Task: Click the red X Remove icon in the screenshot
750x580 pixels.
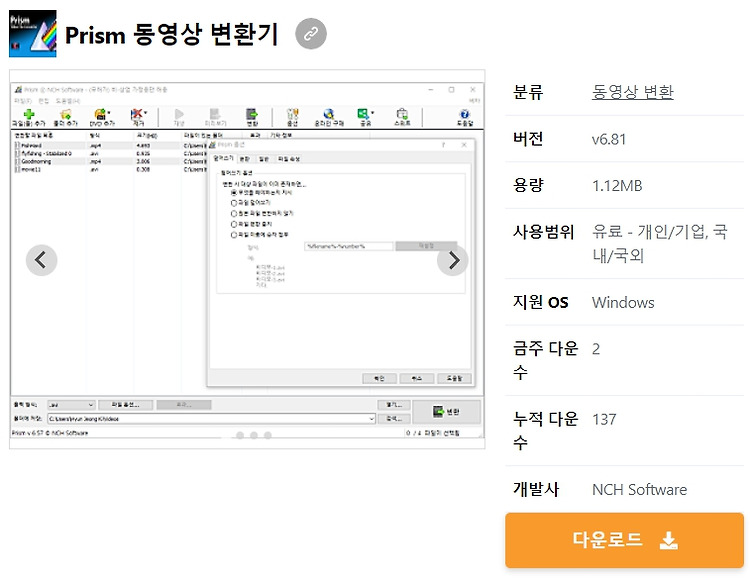Action: [x=137, y=114]
